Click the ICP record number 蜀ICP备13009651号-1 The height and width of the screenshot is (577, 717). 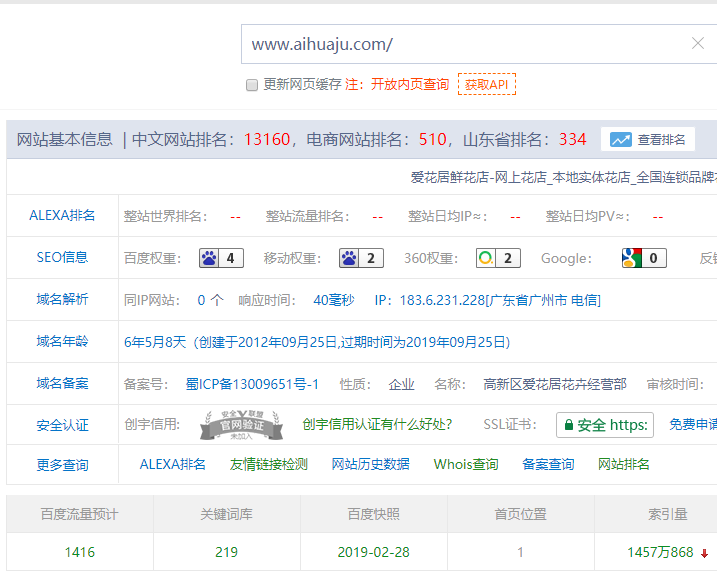pyautogui.click(x=252, y=384)
